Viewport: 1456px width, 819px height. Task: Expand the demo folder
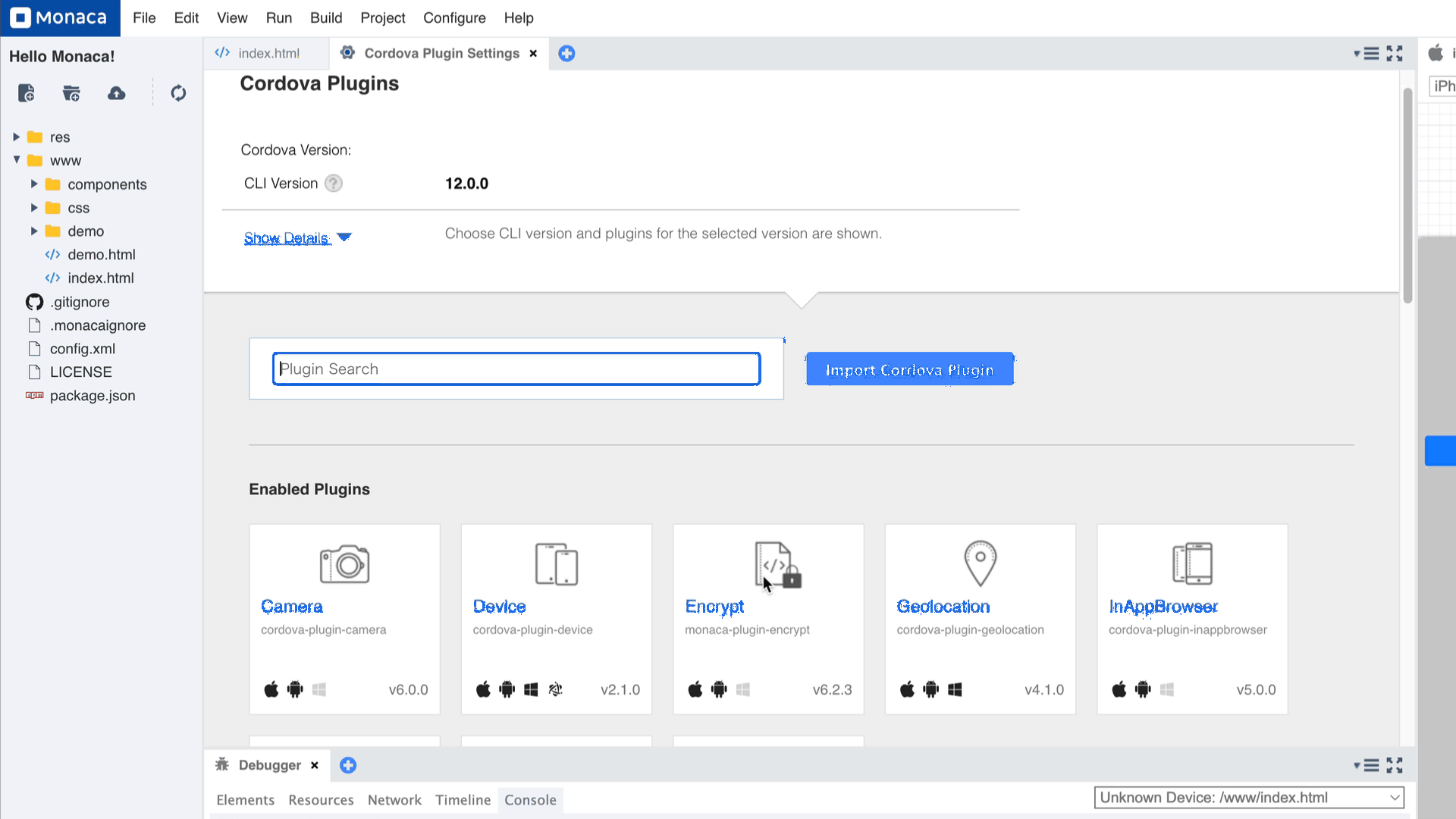pos(34,231)
